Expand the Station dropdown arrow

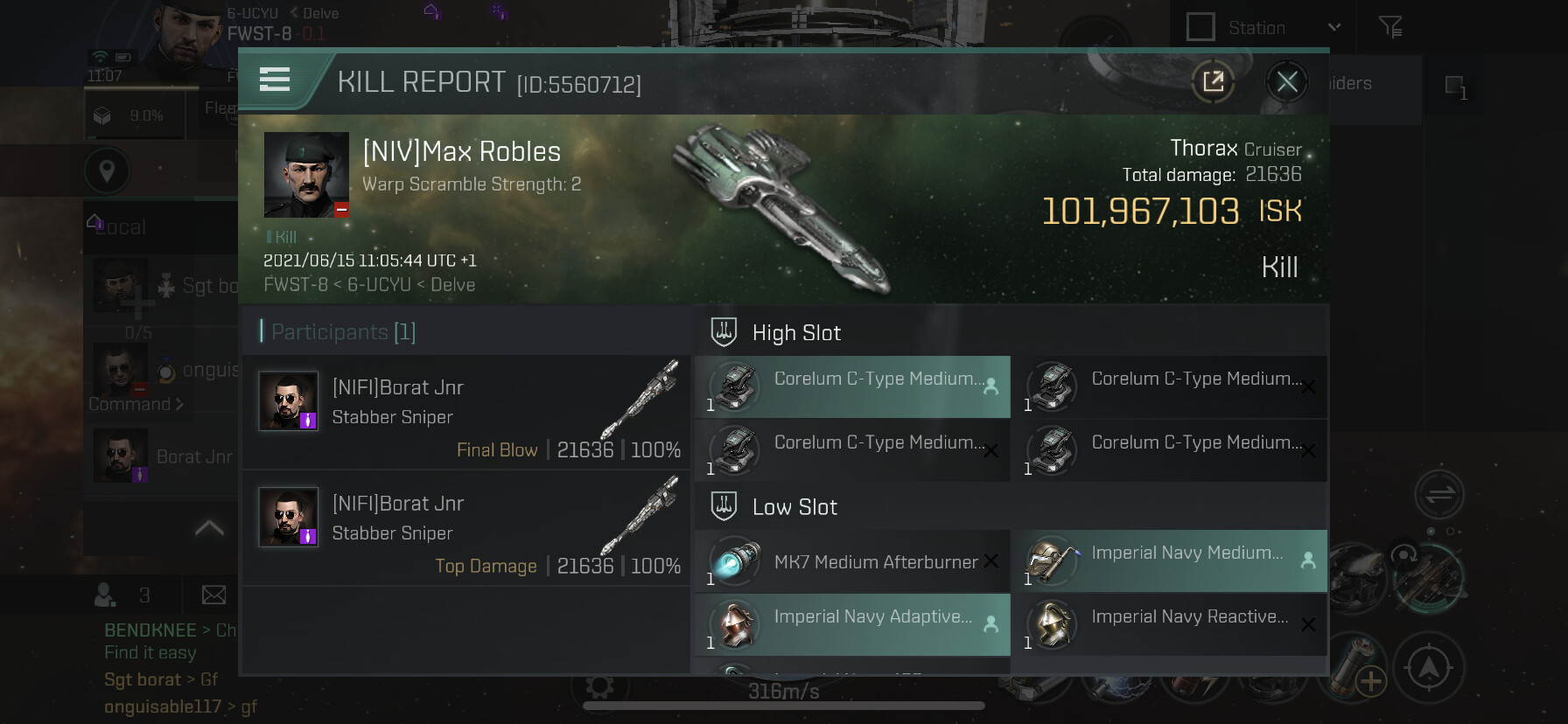point(1334,27)
